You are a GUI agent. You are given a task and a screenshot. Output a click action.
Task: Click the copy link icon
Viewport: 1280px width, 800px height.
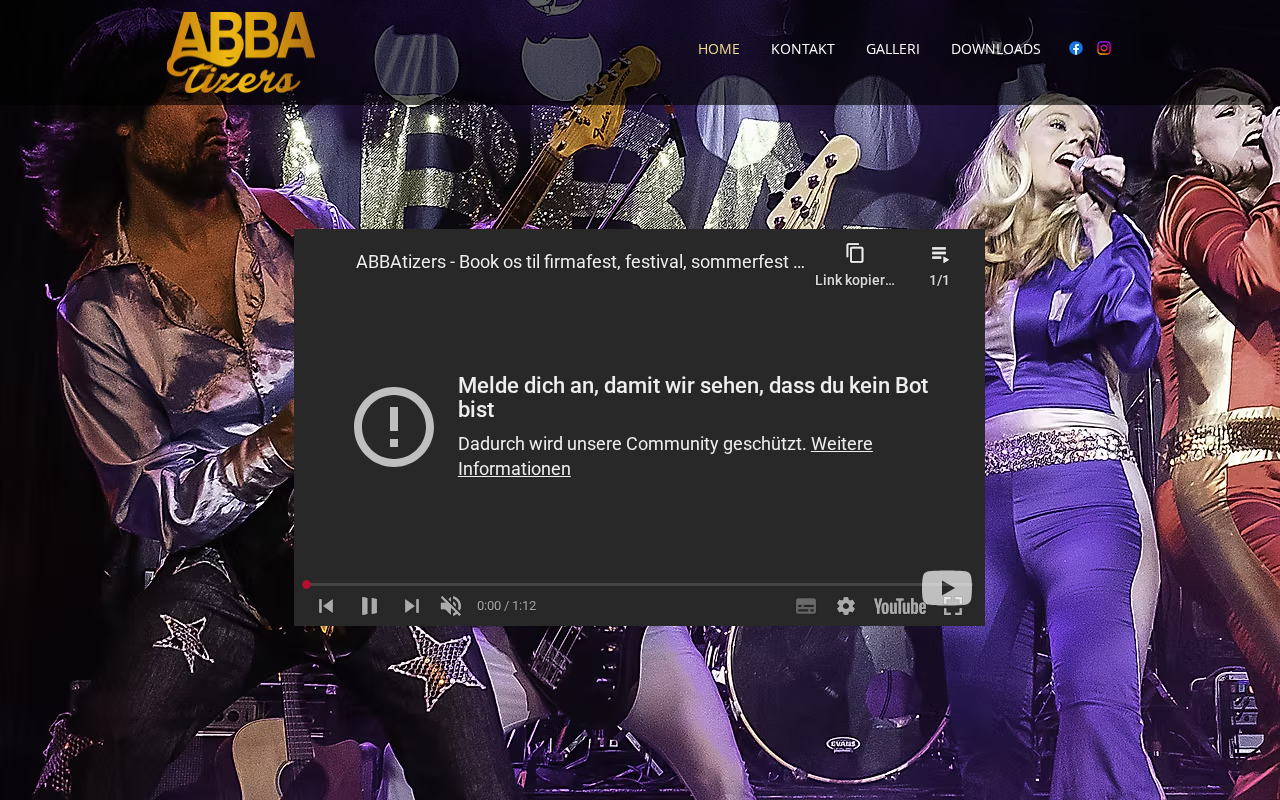coord(855,254)
